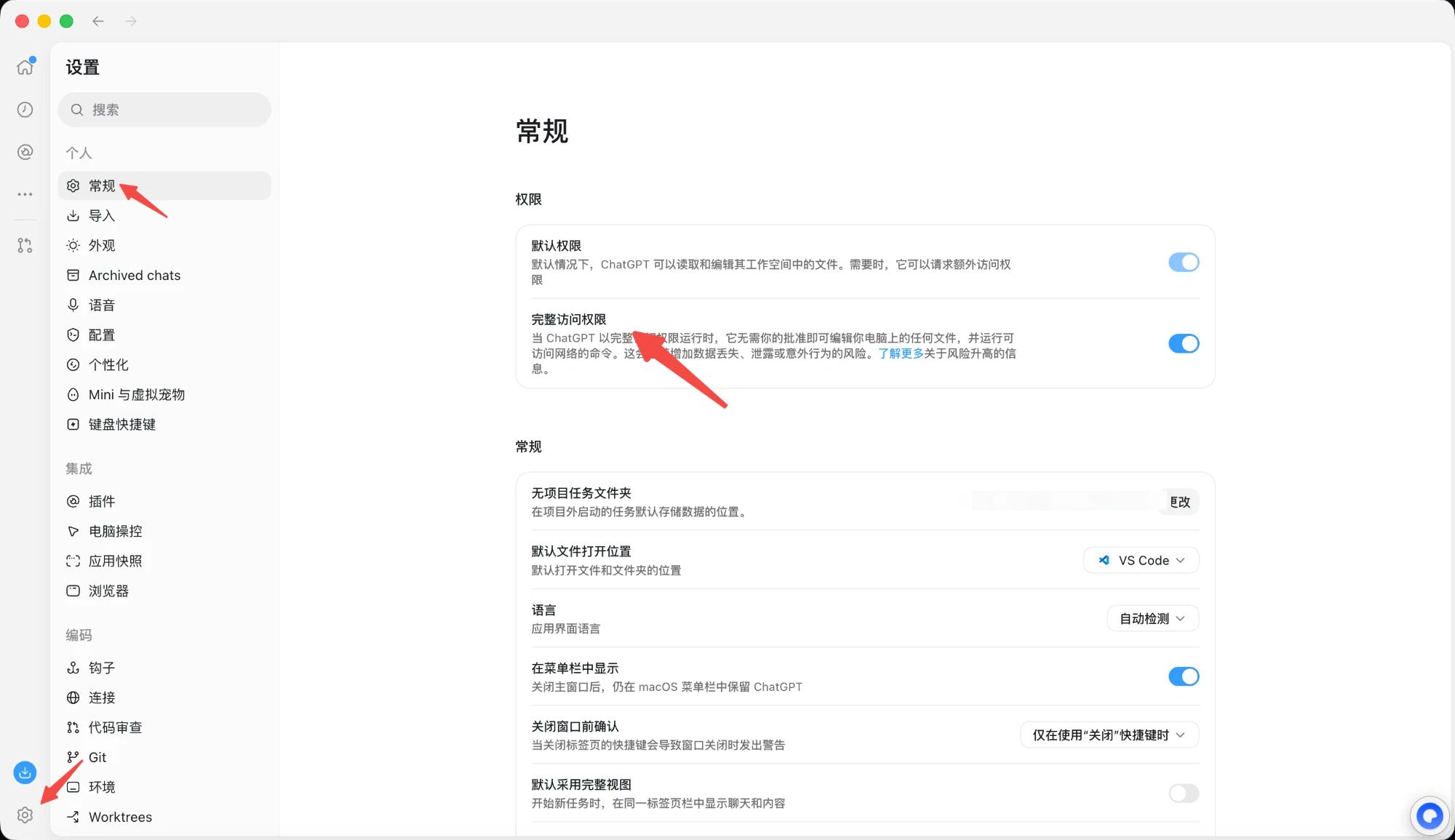Open 应用快照 section
Viewport: 1455px width, 840px height.
click(164, 561)
